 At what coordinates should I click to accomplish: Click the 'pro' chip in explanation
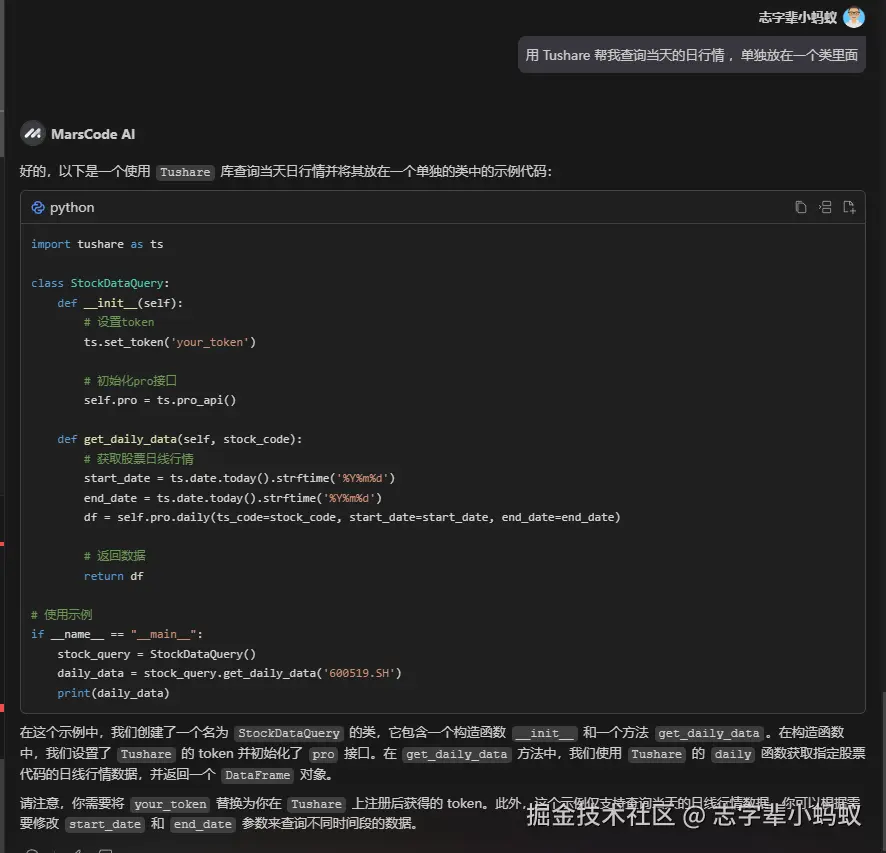pyautogui.click(x=323, y=754)
